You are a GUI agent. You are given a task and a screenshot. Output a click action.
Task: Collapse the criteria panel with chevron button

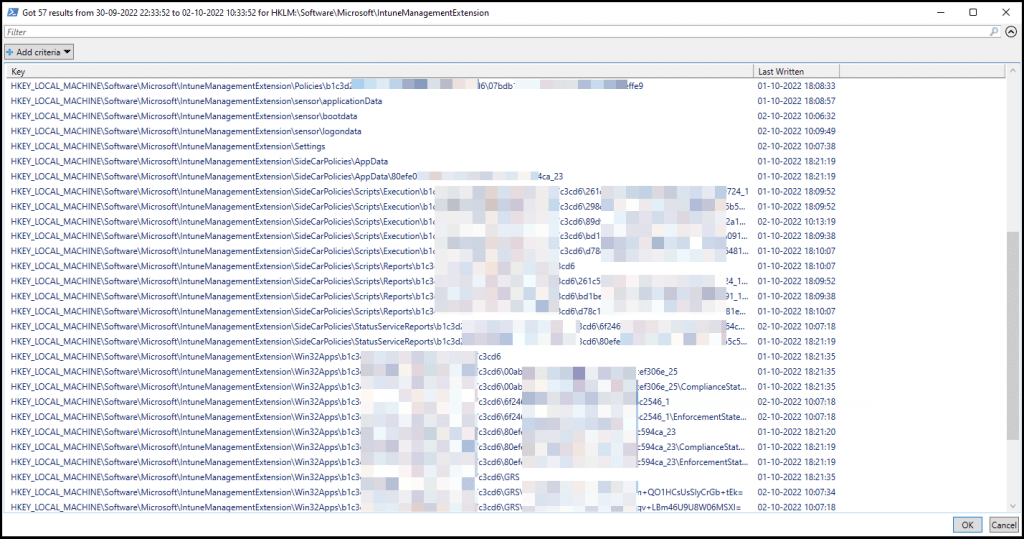click(x=1011, y=32)
